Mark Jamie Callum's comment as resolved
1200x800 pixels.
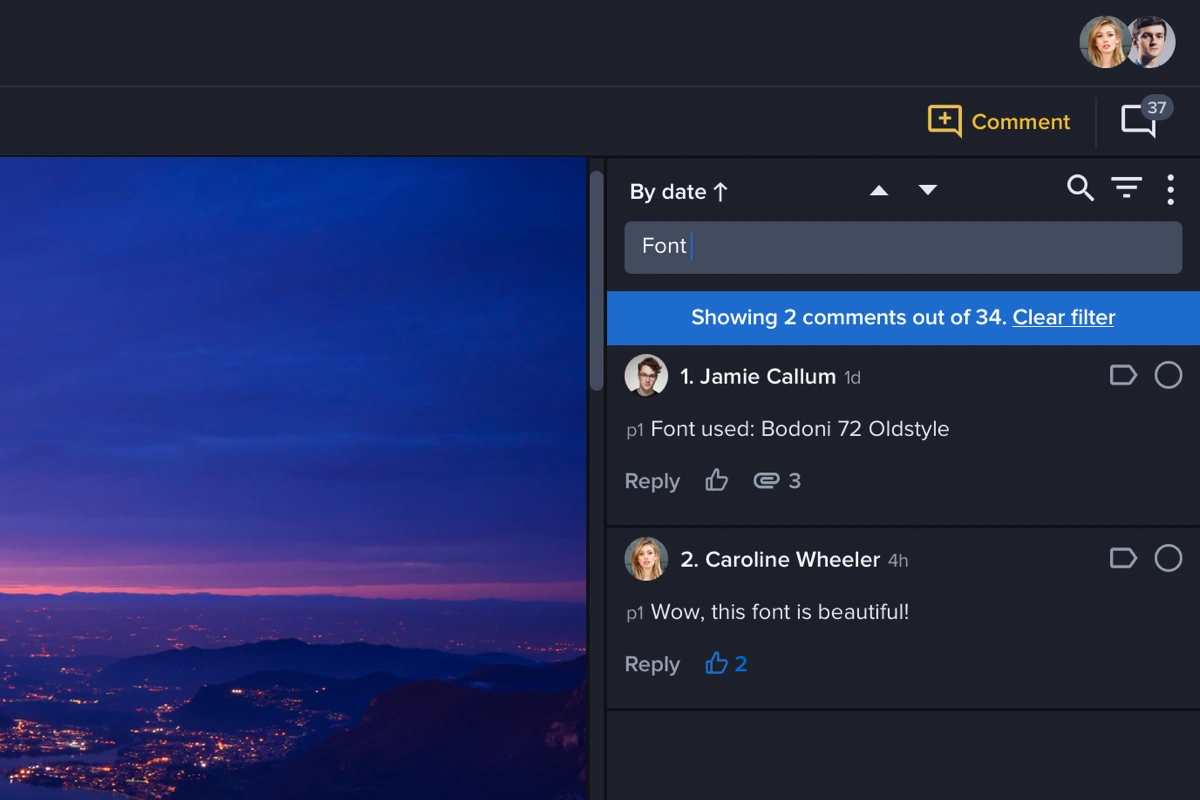tap(1168, 375)
